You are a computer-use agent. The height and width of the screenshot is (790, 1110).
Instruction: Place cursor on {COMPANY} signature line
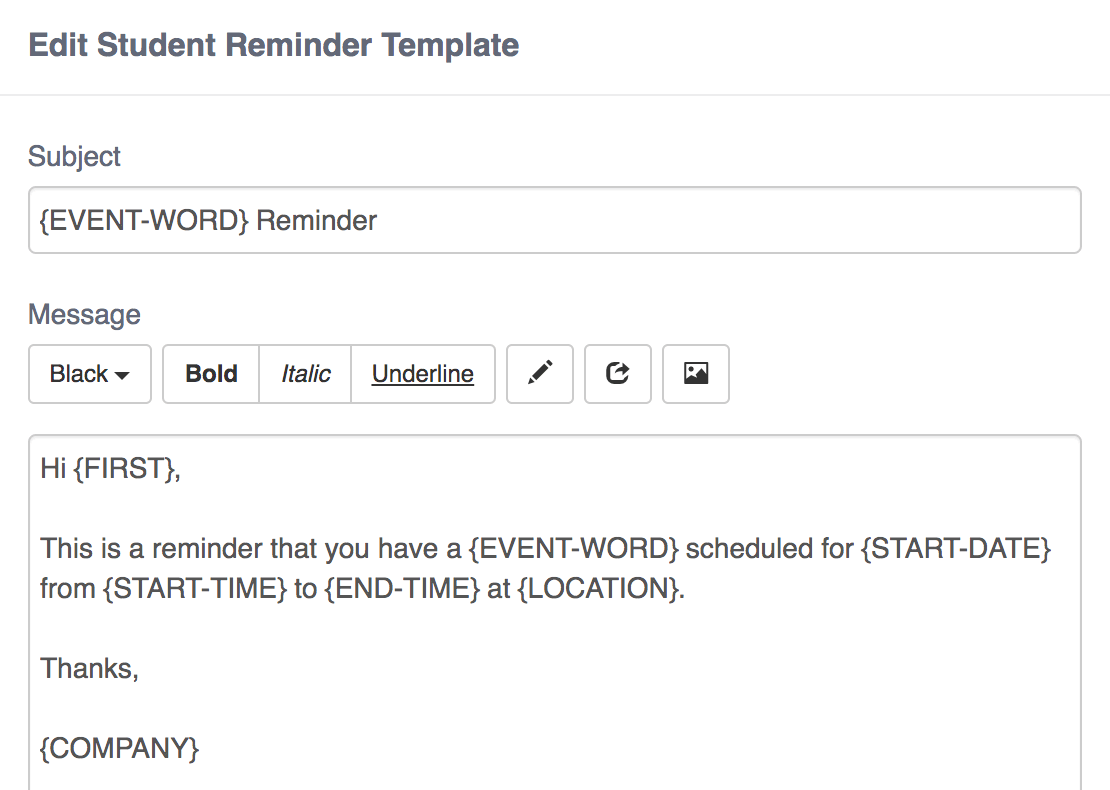point(119,748)
